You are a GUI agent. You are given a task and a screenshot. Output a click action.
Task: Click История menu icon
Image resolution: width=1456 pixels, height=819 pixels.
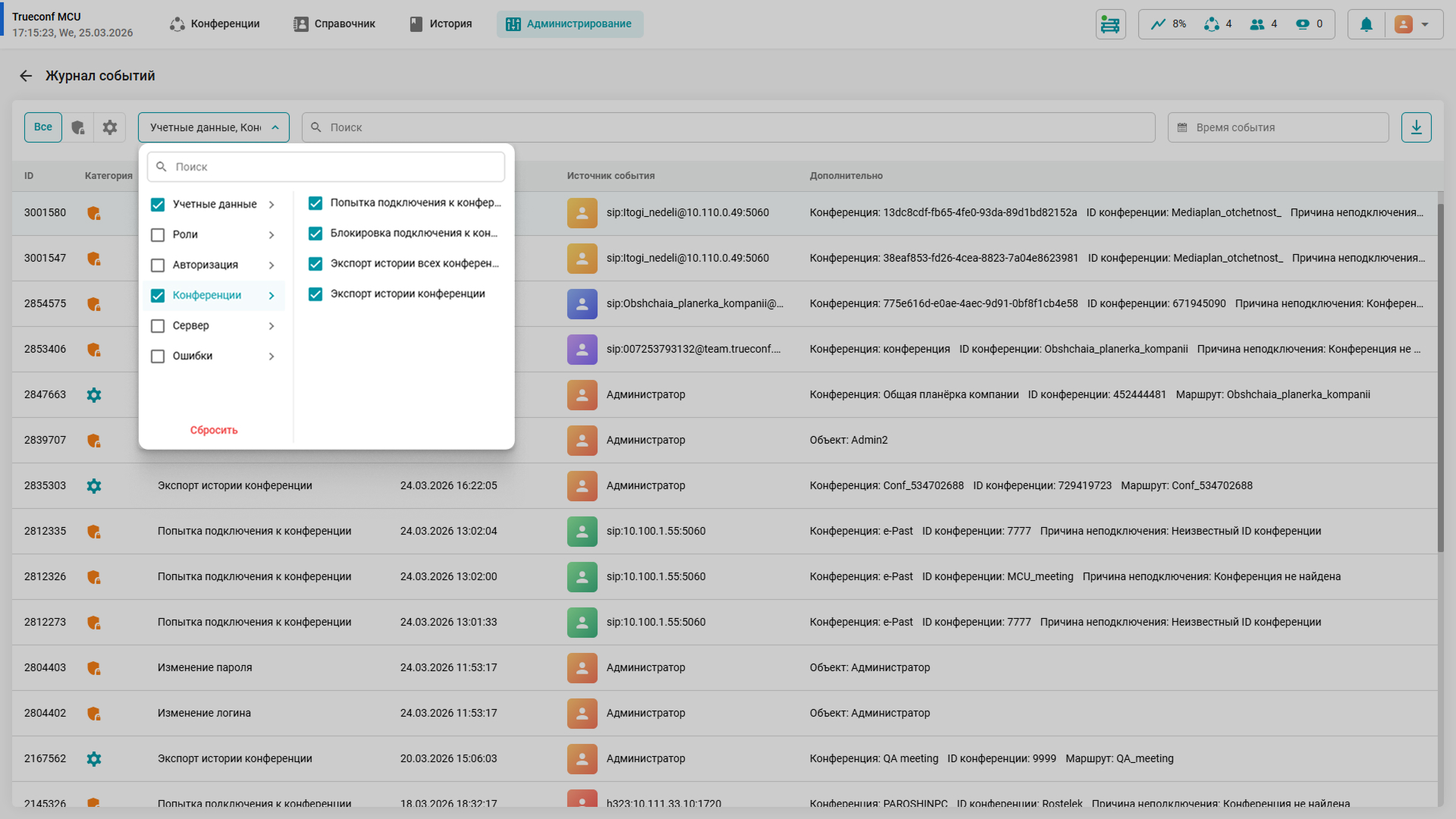pyautogui.click(x=416, y=24)
